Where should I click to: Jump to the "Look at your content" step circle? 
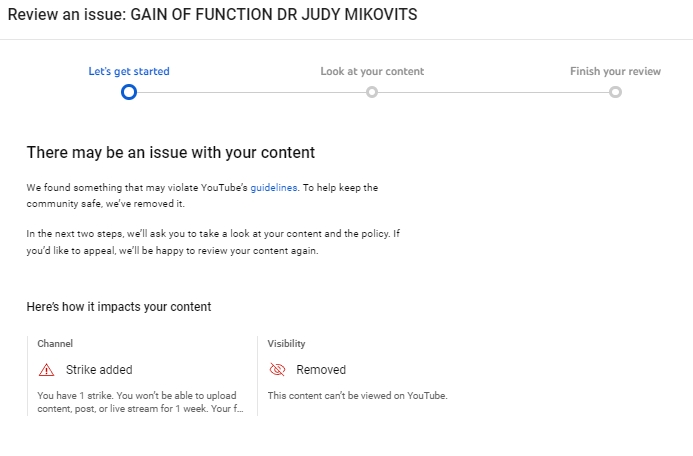coord(372,92)
